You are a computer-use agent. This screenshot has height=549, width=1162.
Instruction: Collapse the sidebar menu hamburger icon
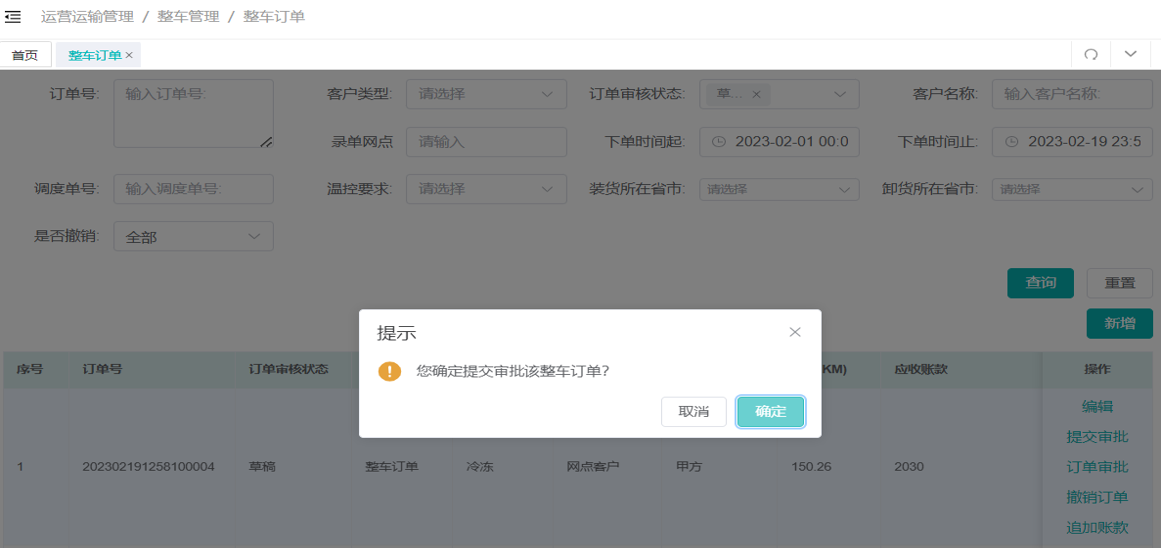pyautogui.click(x=13, y=16)
